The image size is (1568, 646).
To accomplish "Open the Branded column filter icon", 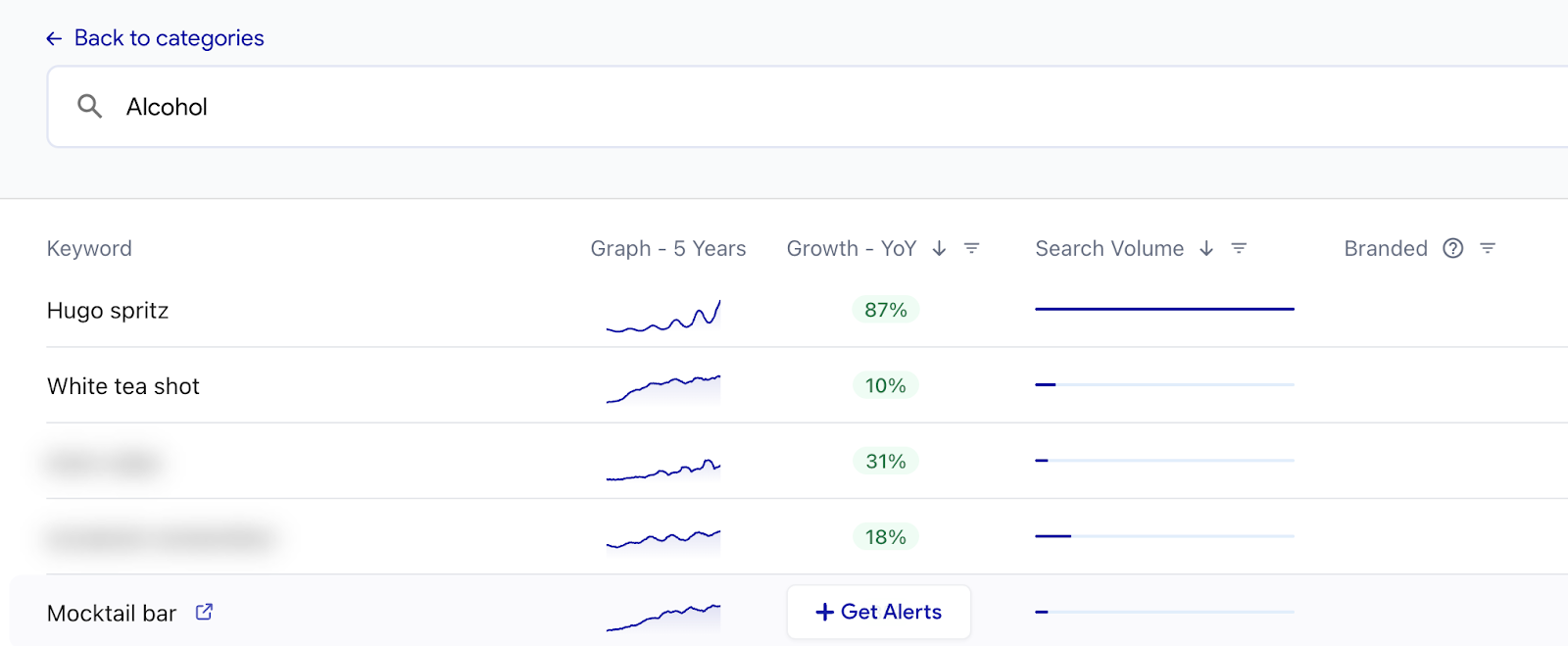I will 1488,249.
